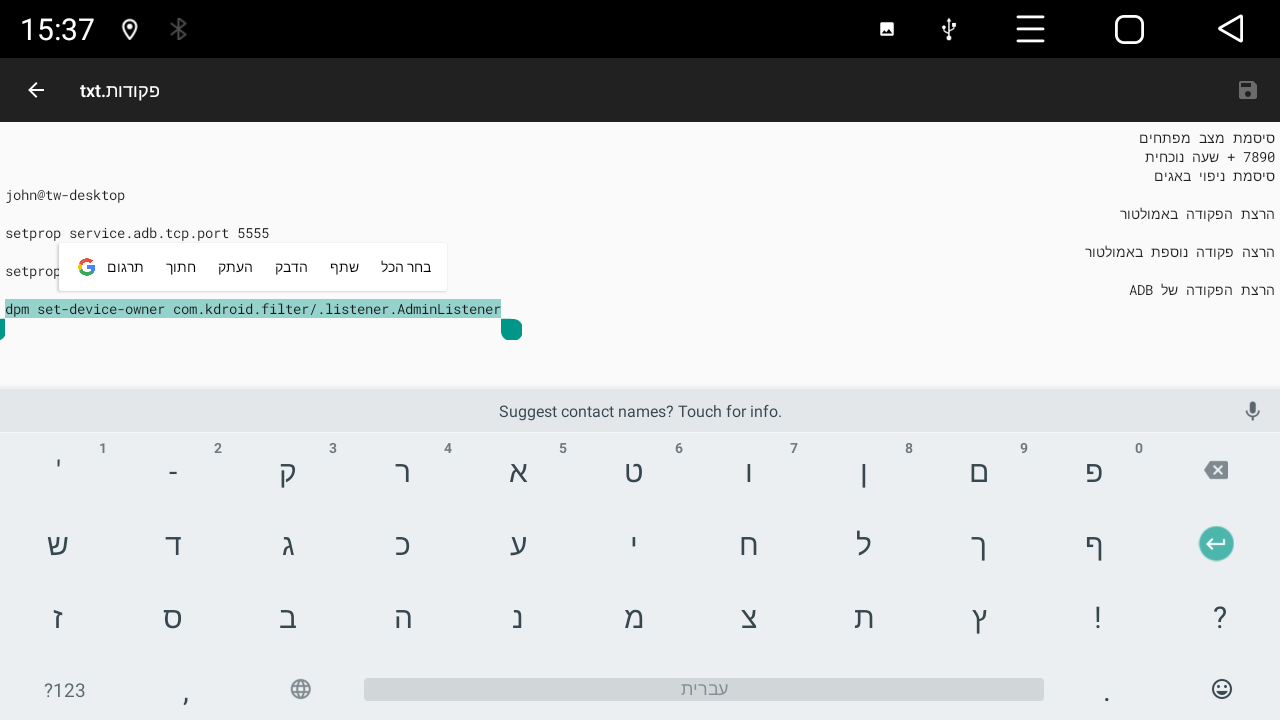Open the emoji keyboard with smiley icon
Viewport: 1280px width, 720px height.
pos(1221,689)
